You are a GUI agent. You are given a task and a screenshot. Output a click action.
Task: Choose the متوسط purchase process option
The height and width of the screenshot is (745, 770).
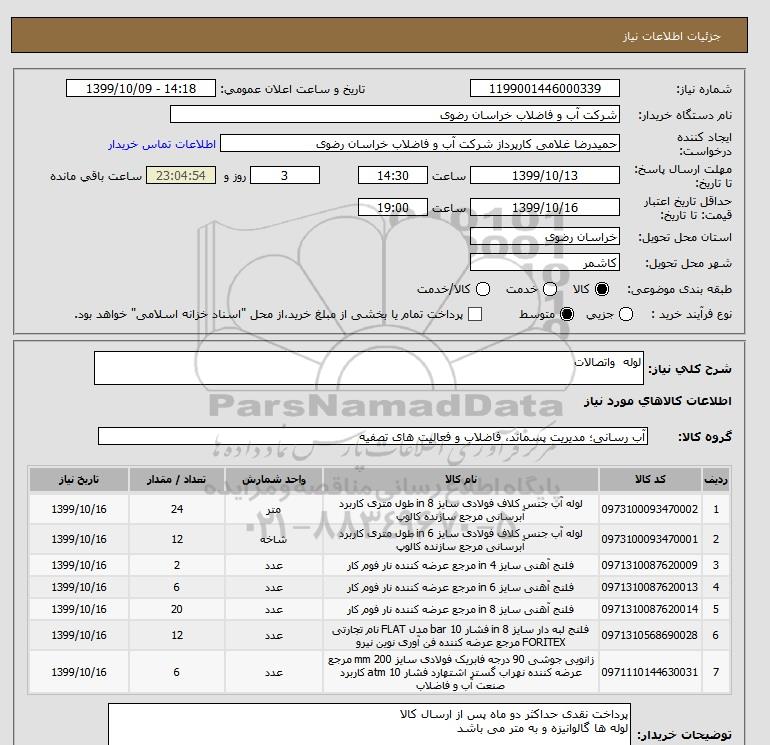[x=567, y=314]
